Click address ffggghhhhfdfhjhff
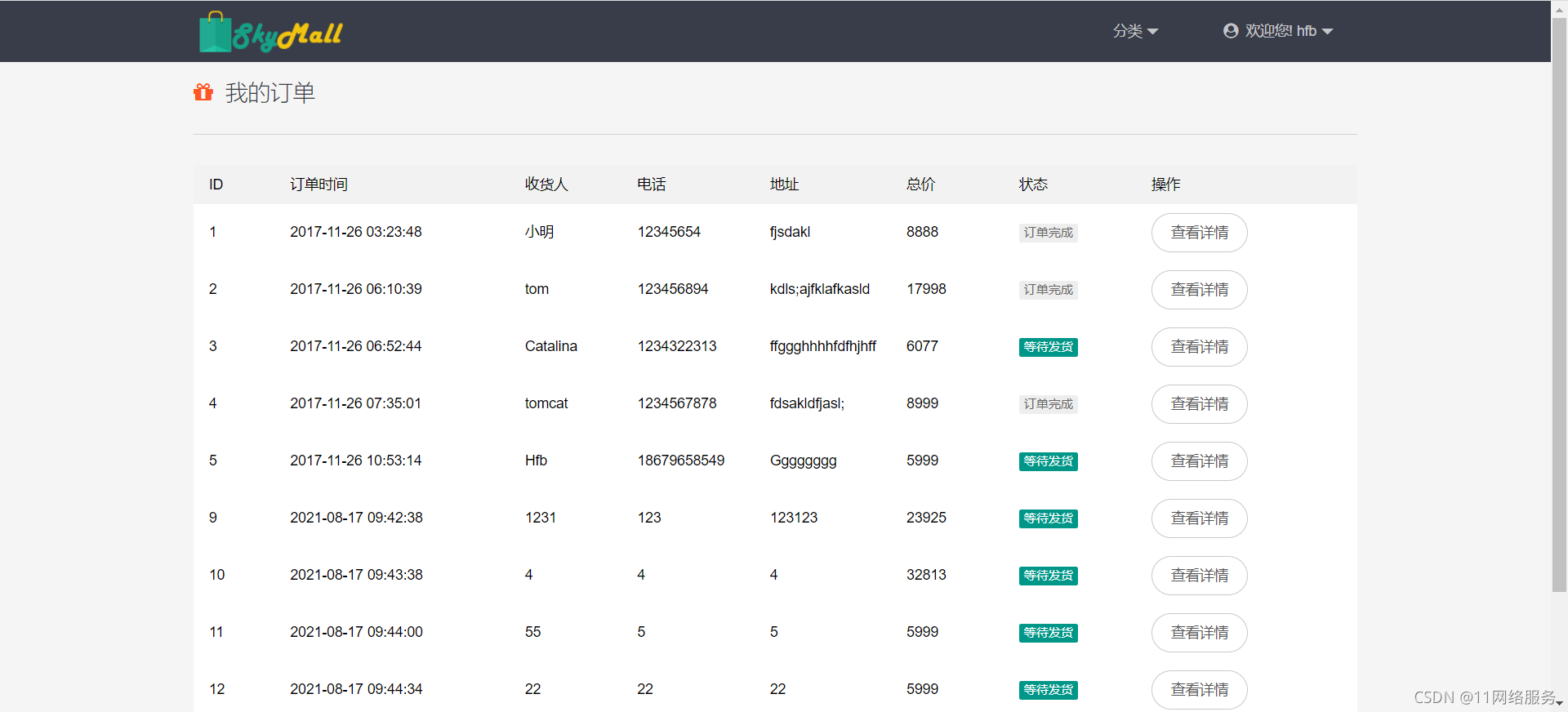Screen dimensions: 1568x712 point(823,346)
